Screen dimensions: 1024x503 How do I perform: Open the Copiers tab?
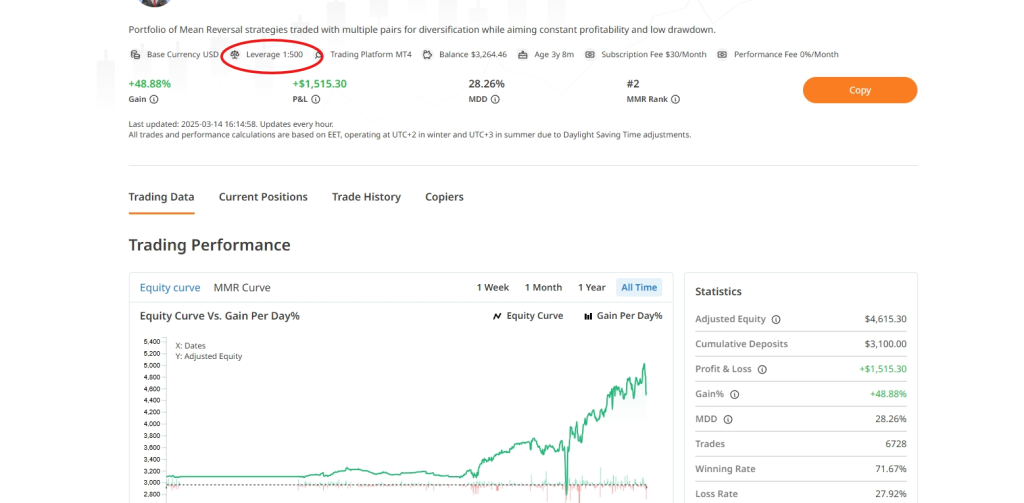pyautogui.click(x=444, y=197)
